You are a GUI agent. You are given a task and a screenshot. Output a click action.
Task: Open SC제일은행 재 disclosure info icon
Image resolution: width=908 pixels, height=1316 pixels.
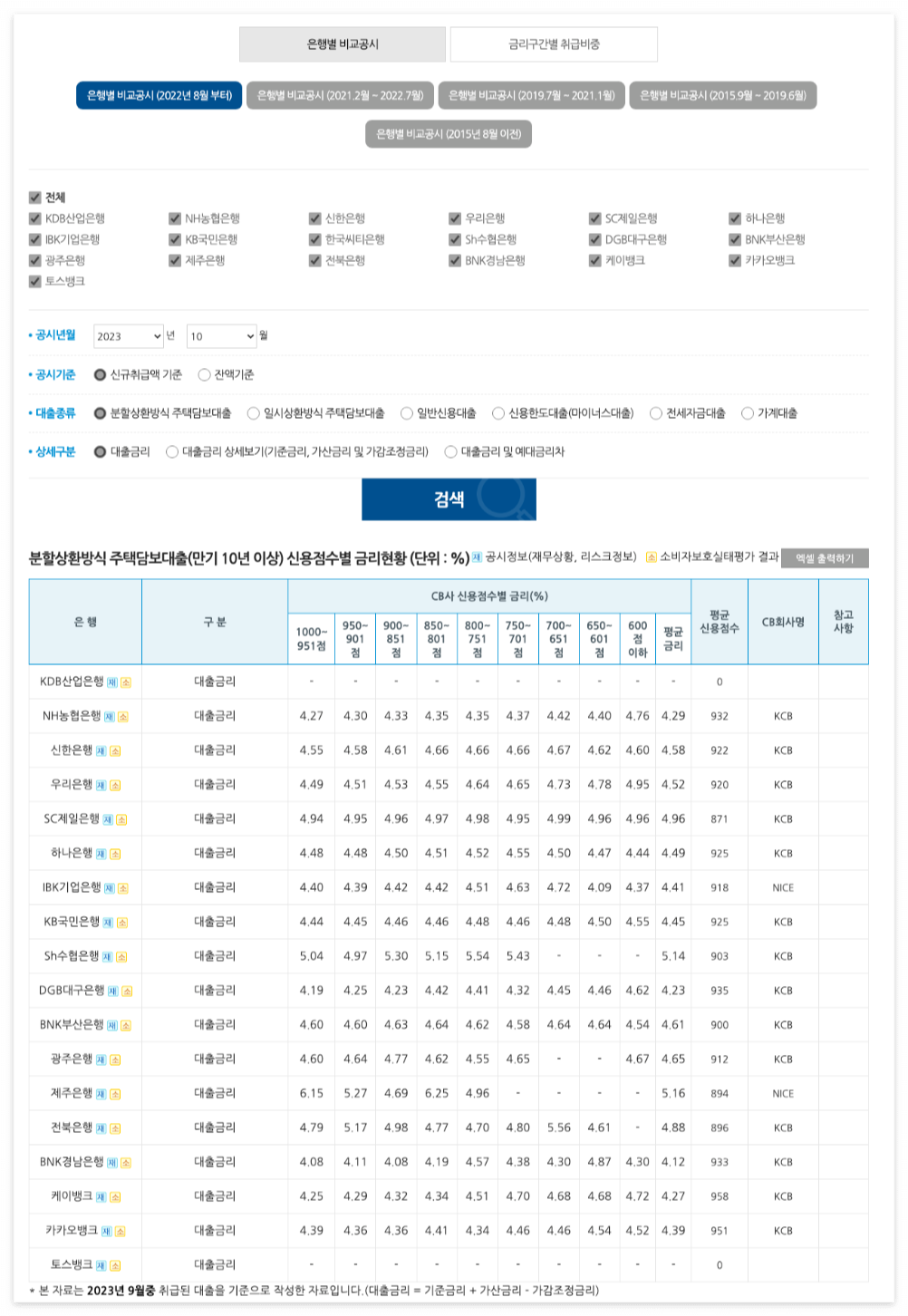108,820
